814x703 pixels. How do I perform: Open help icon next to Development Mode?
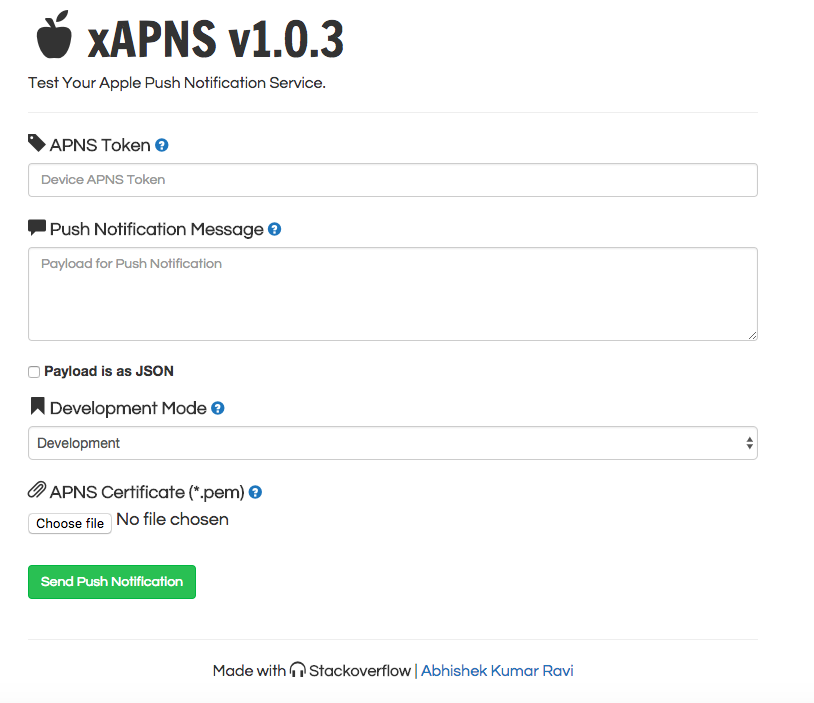[218, 408]
